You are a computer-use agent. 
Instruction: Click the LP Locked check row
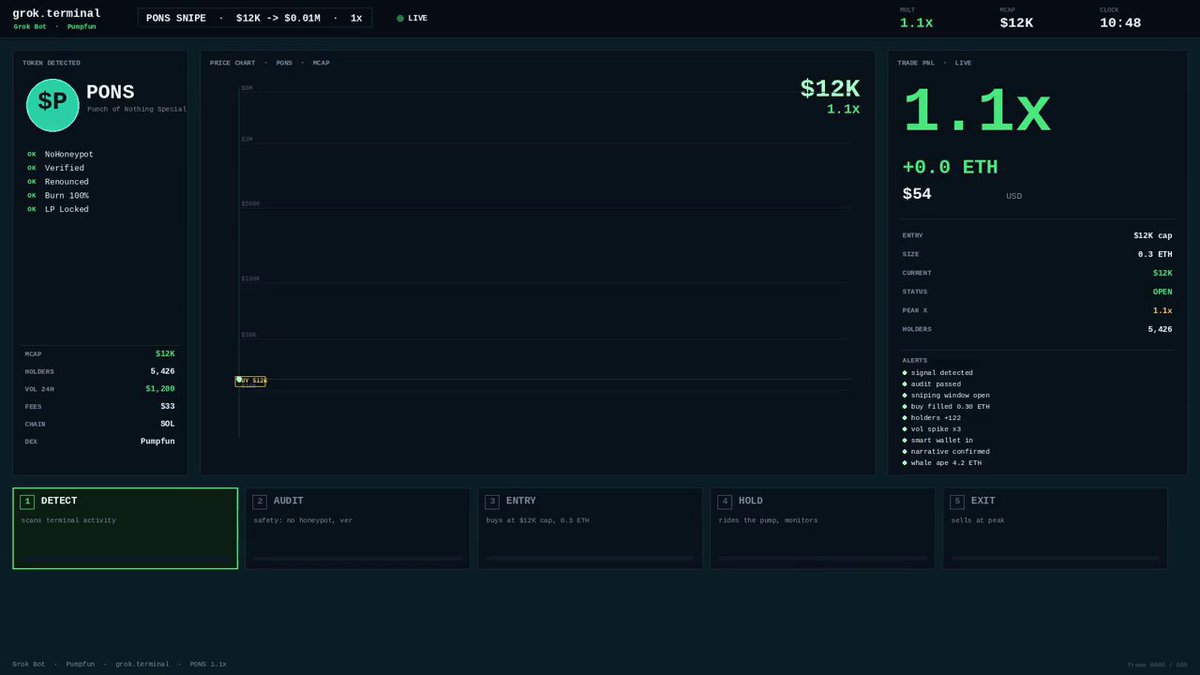58,209
